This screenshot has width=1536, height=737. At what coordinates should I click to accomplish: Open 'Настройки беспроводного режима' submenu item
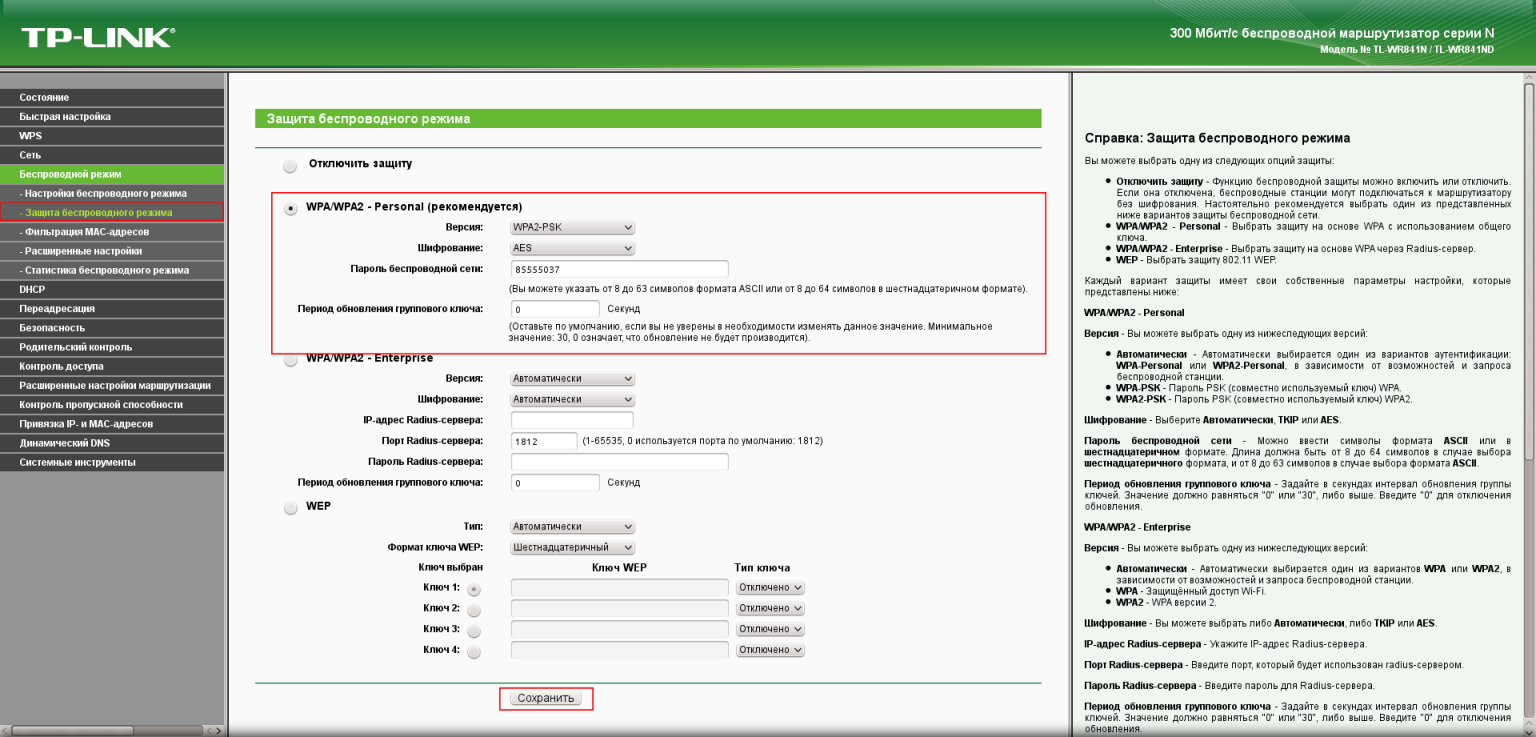coord(105,193)
